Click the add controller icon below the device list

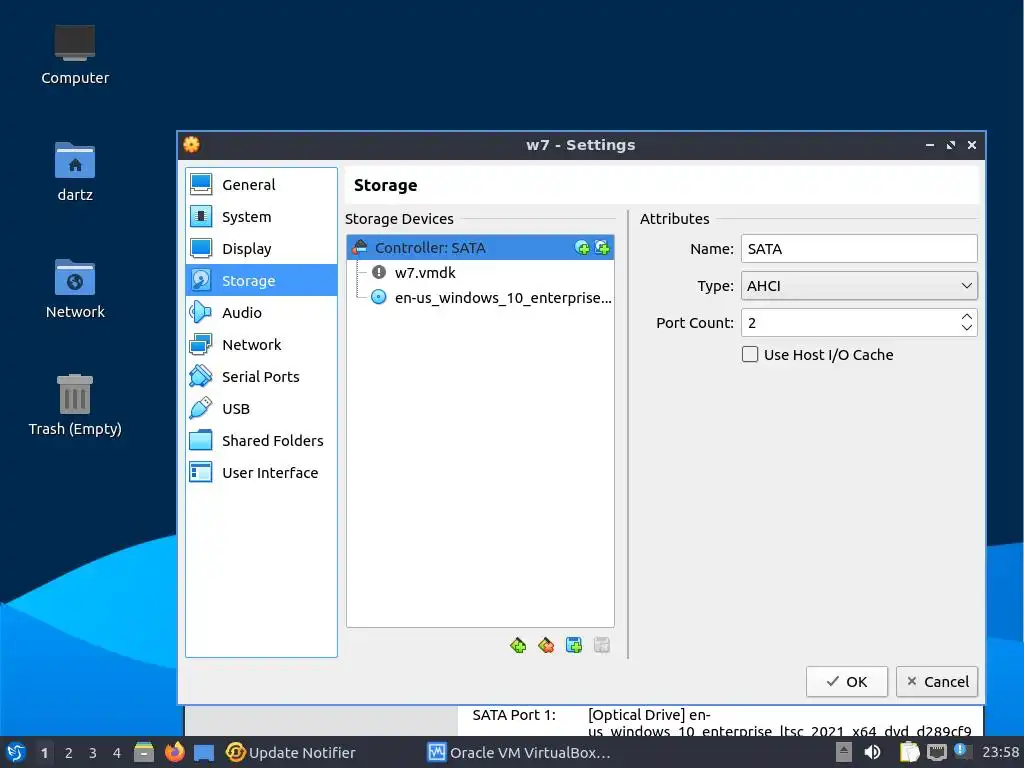point(518,646)
